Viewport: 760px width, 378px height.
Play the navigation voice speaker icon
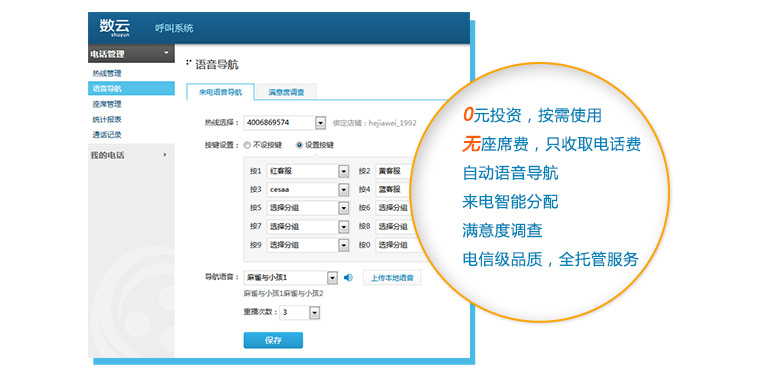(348, 278)
